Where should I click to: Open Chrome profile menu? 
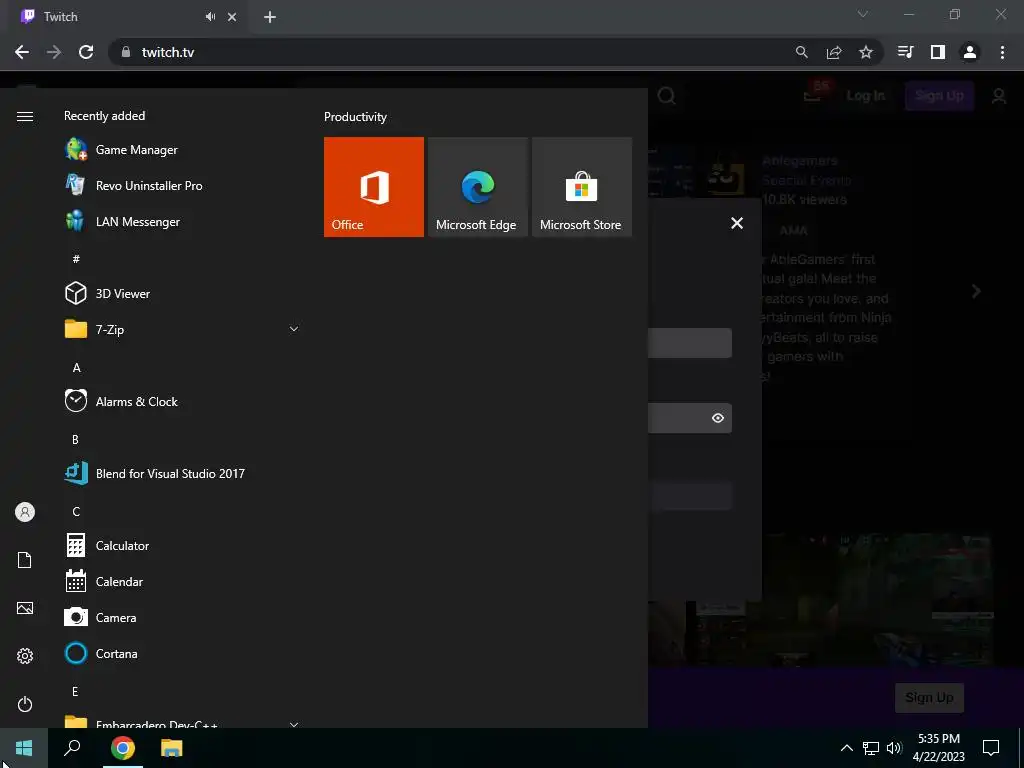click(x=970, y=52)
